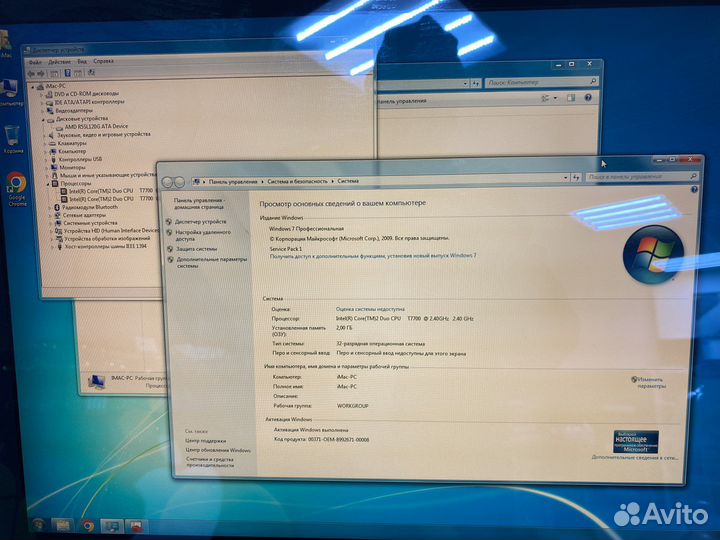Image resolution: width=720 pixels, height=540 pixels.
Task: Expand Клавиатуры node
Action: 45,144
